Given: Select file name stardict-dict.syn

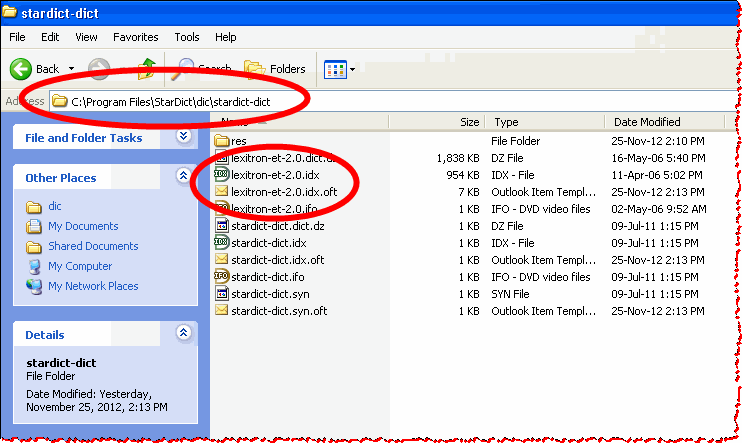Looking at the screenshot, I should (271, 294).
